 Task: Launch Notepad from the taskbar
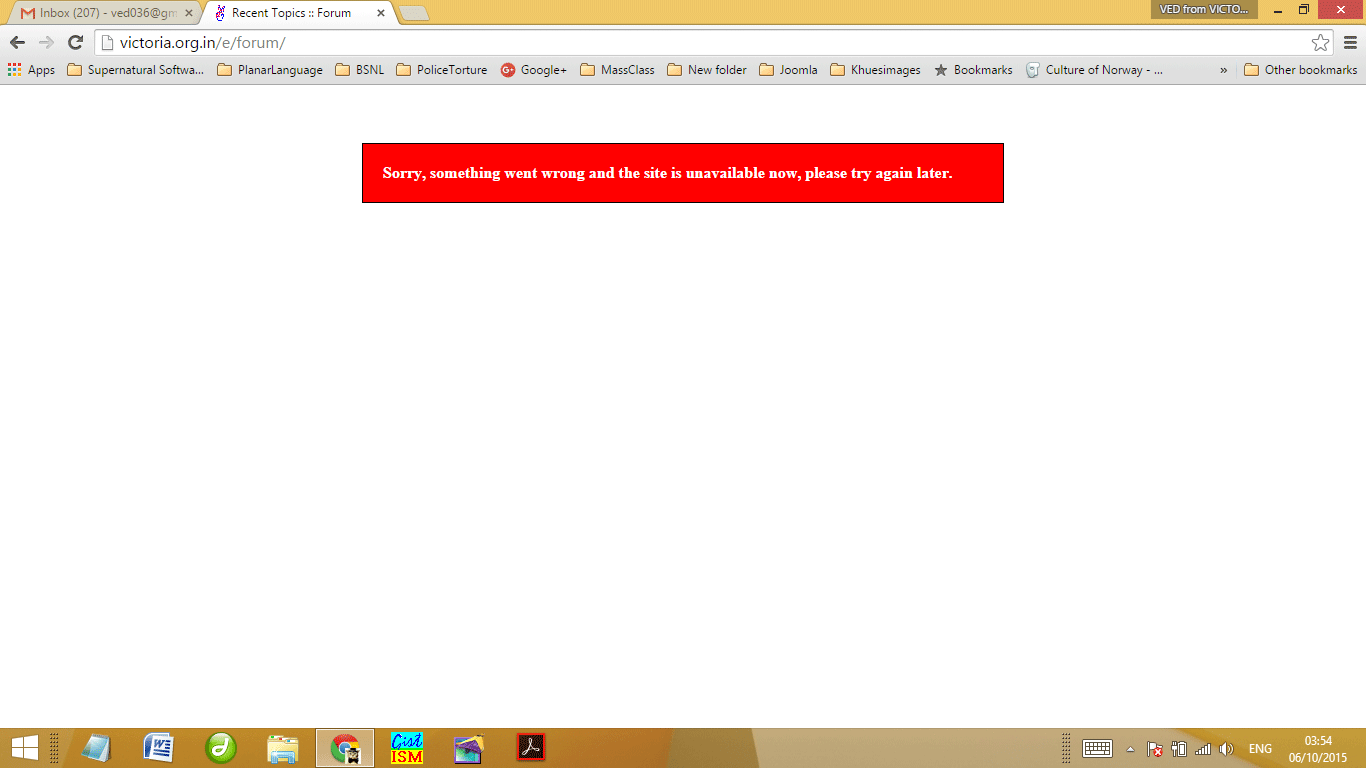[97, 747]
